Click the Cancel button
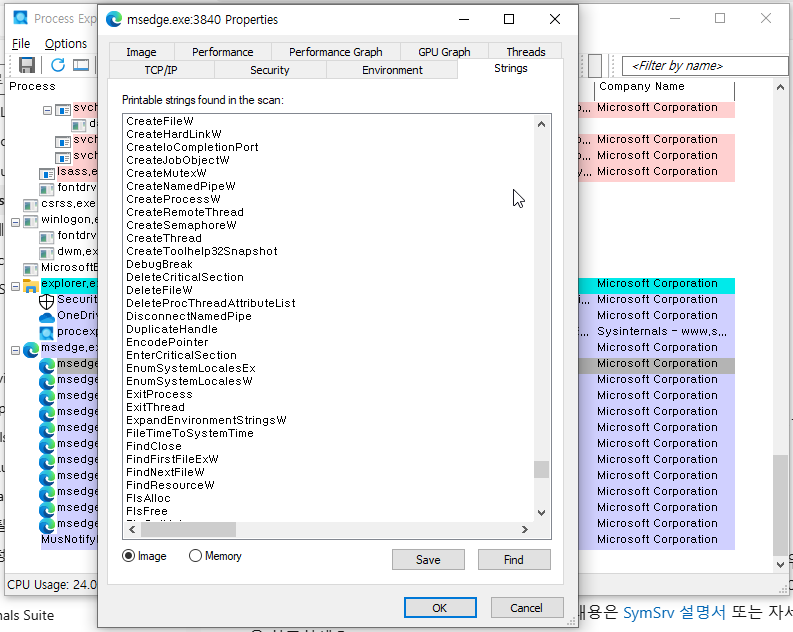This screenshot has width=793, height=632. coord(526,608)
